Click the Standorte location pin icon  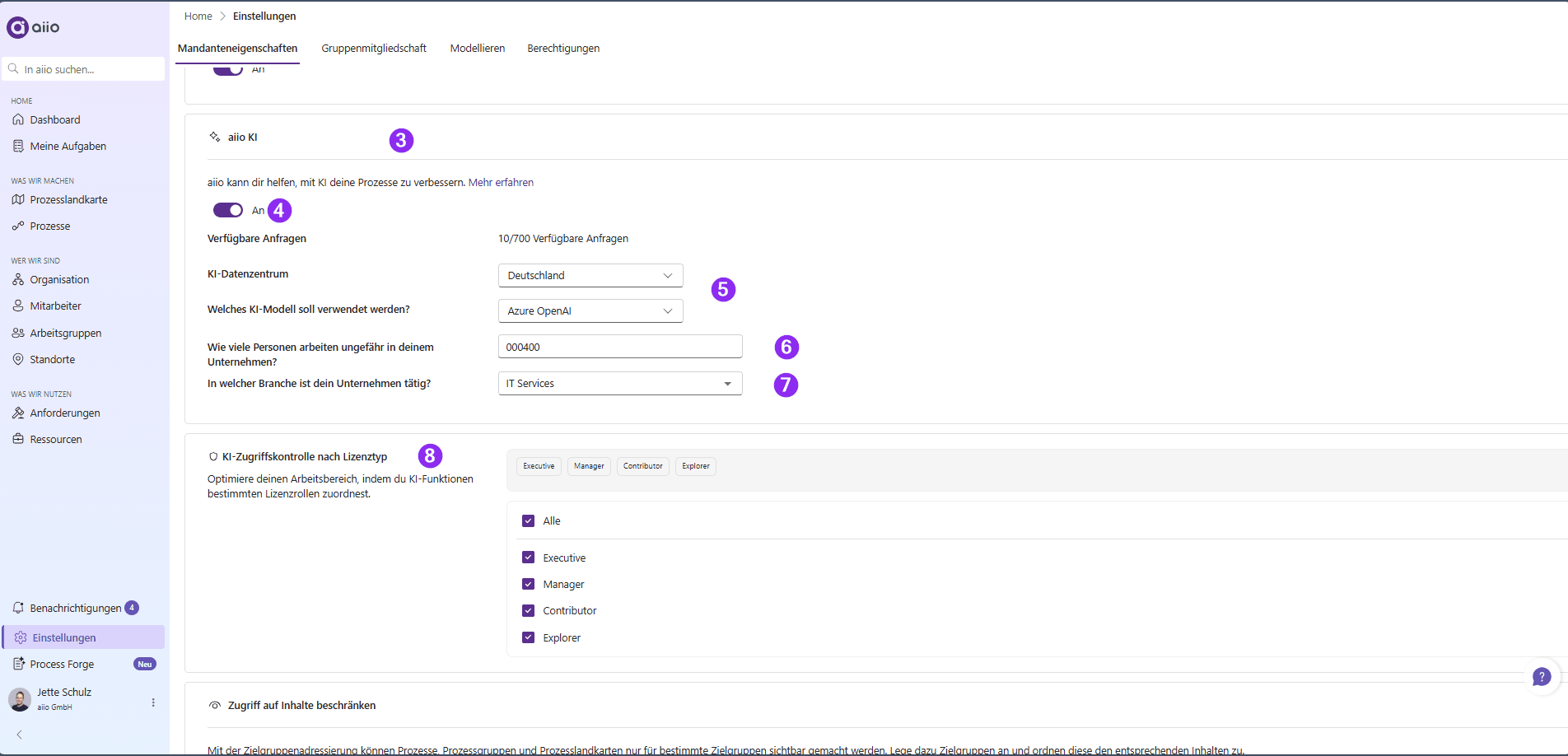(18, 359)
